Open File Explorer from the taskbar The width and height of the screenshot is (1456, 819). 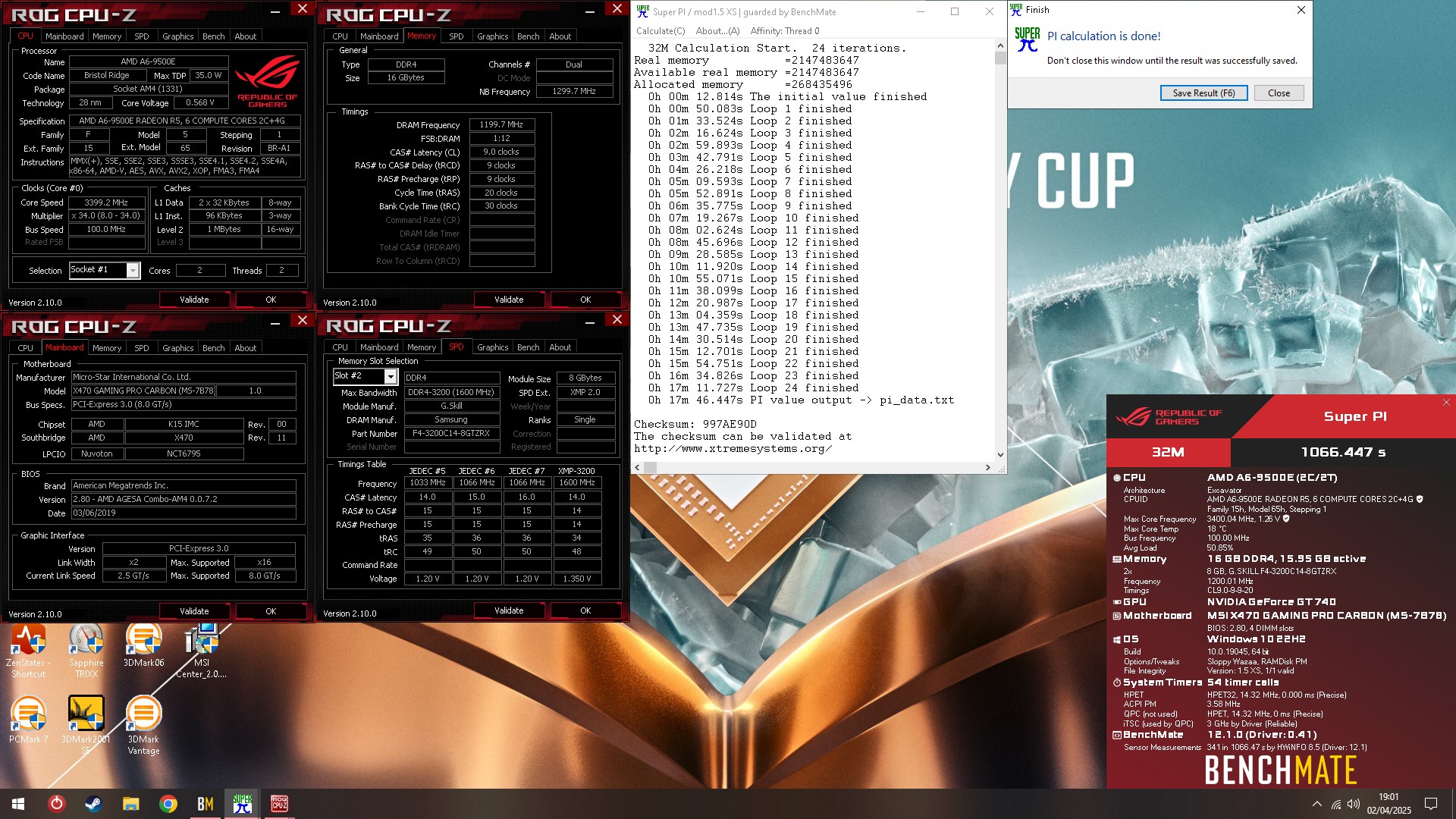(130, 804)
